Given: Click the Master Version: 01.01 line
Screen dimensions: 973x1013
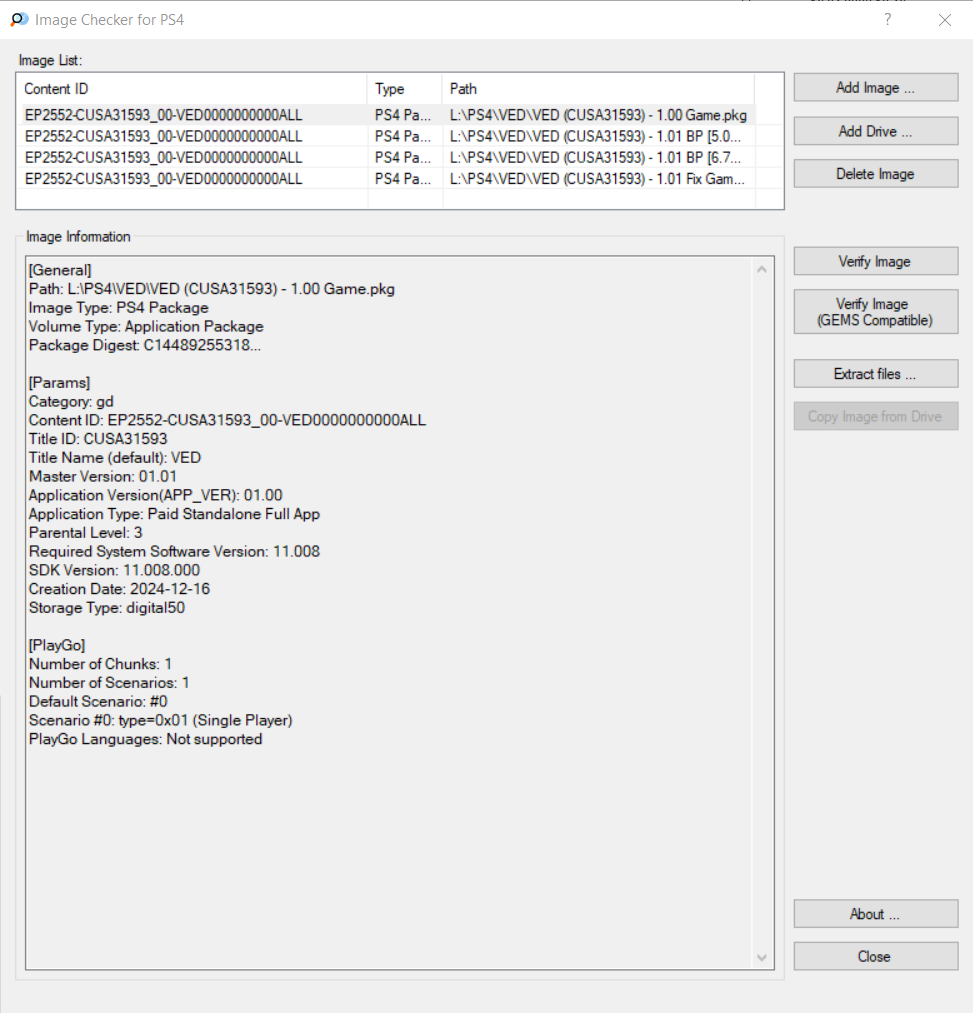Looking at the screenshot, I should point(103,476).
